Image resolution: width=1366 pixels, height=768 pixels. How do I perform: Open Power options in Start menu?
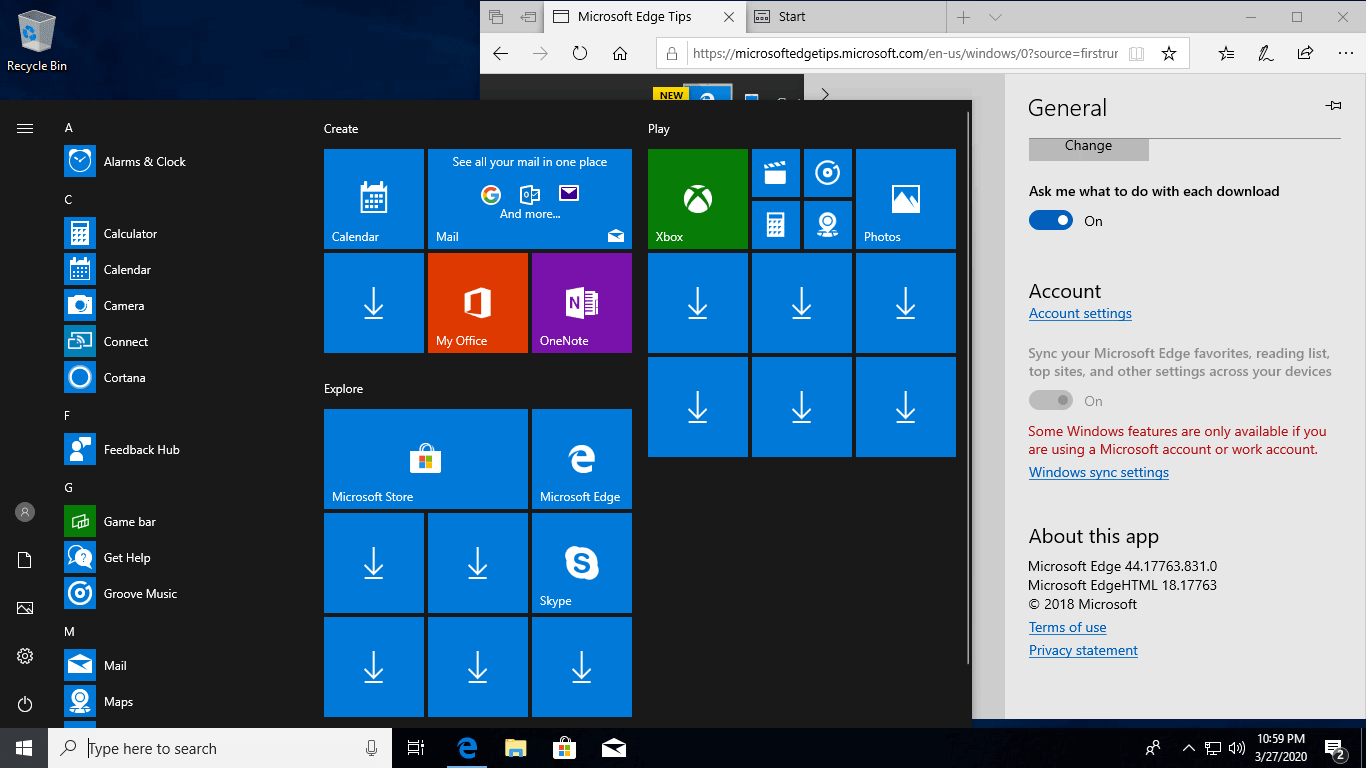click(x=25, y=704)
